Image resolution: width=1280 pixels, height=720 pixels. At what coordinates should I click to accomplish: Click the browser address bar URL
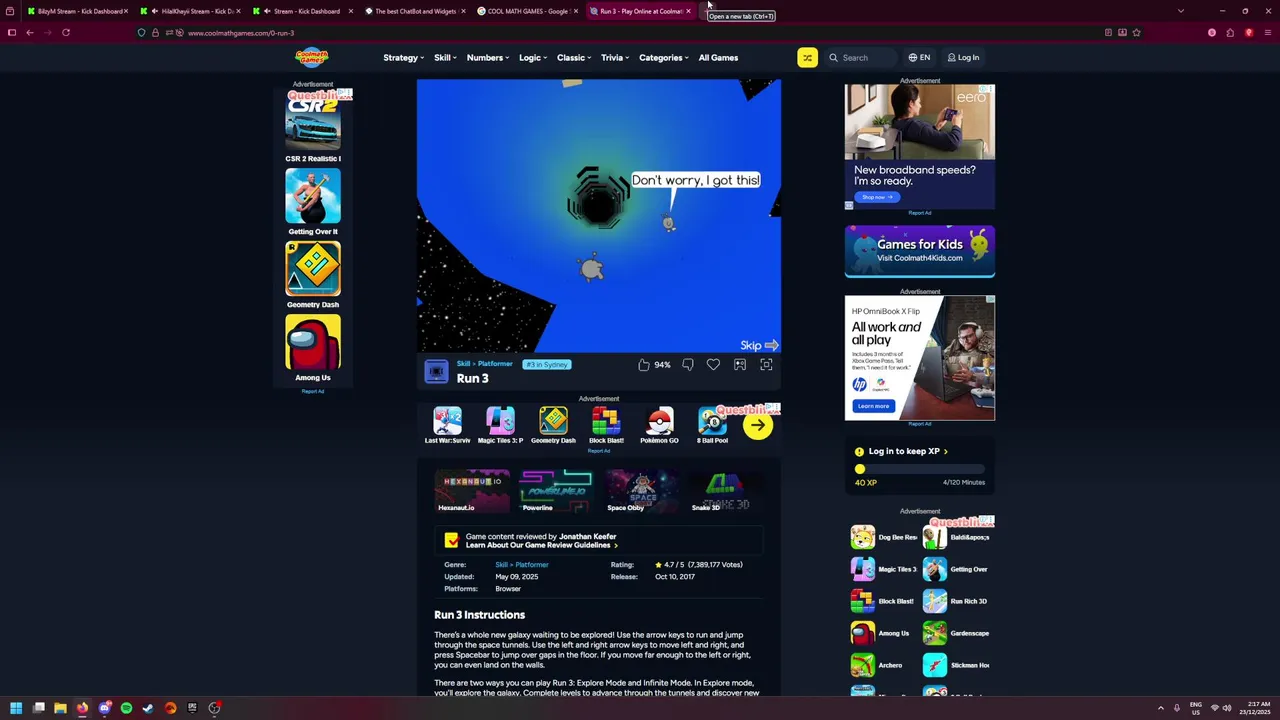point(241,33)
